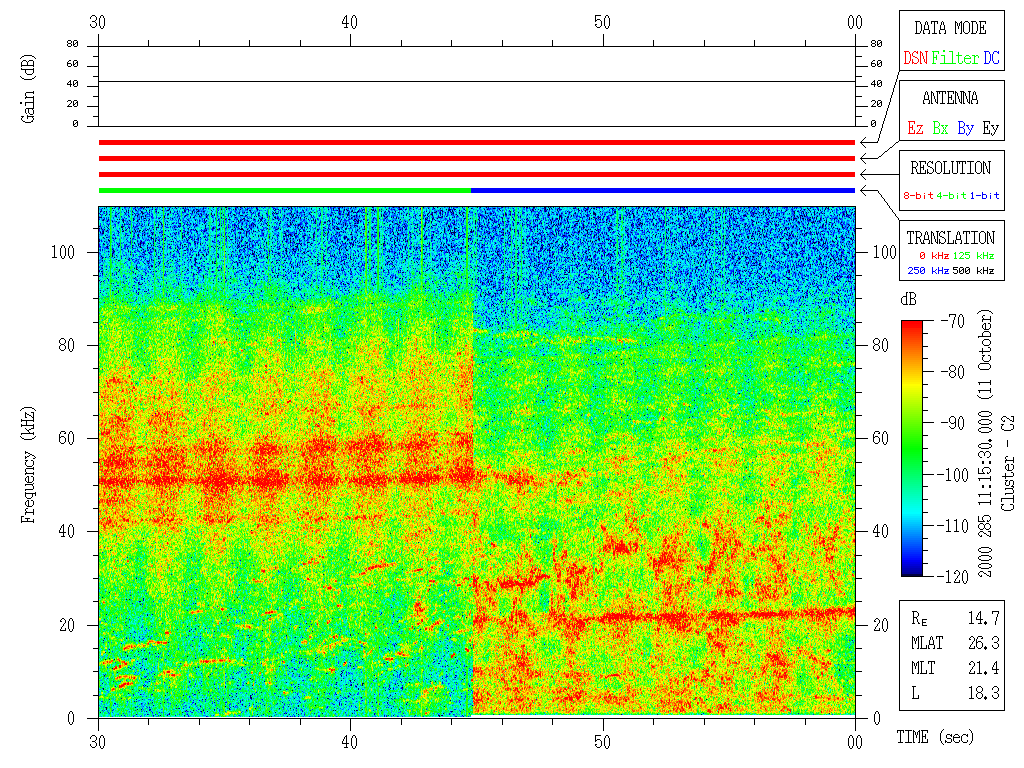The image size is (1024, 768).
Task: Choose the red Ez antenna label
Action: 915,128
